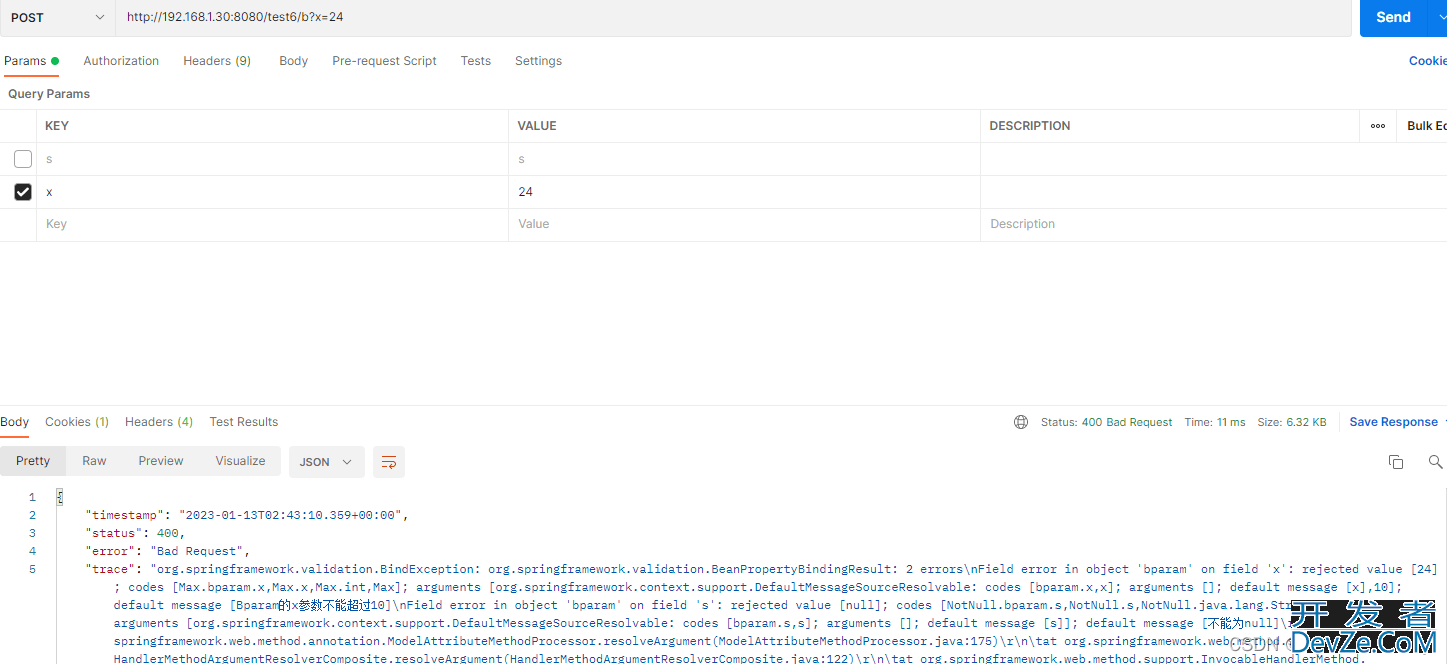Open the Authorization tab
Screen dimensions: 1447x664
tap(121, 61)
